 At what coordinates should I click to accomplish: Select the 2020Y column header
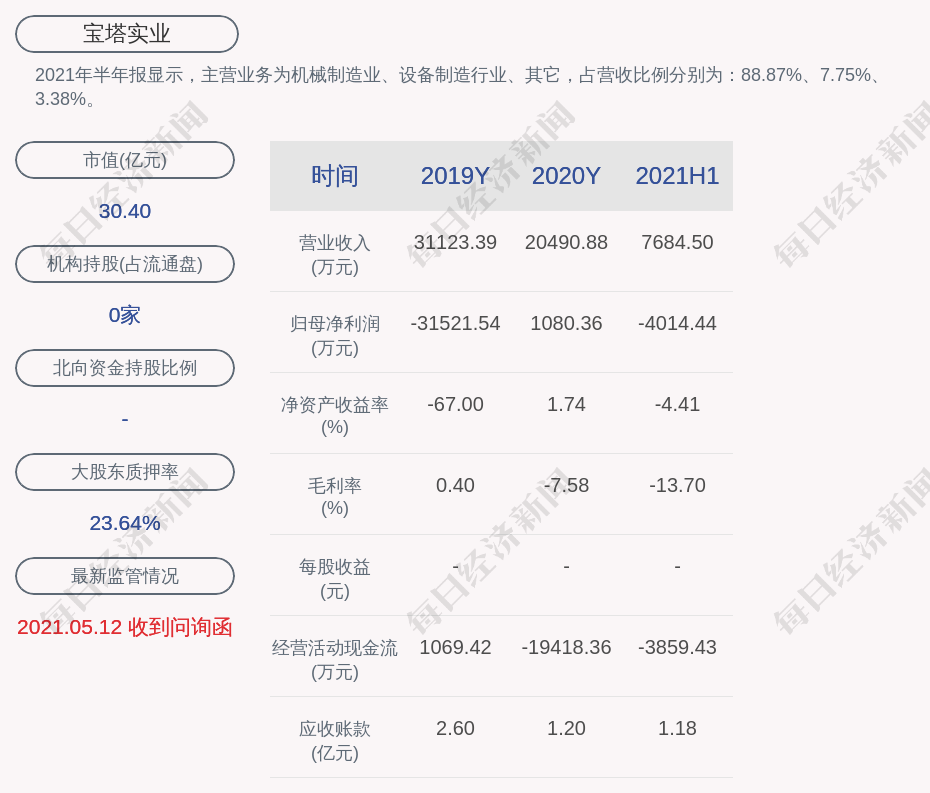click(566, 176)
